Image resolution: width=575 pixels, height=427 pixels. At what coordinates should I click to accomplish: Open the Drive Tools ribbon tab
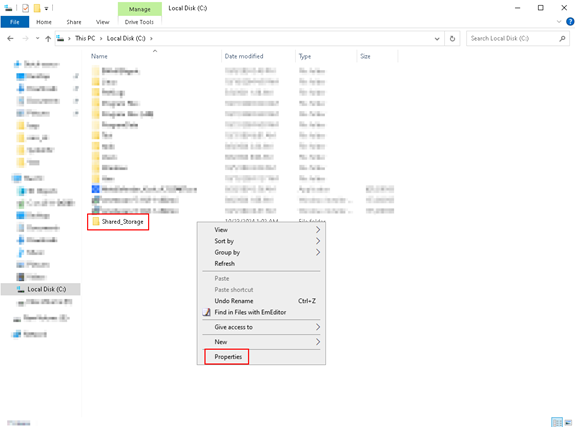coord(139,22)
